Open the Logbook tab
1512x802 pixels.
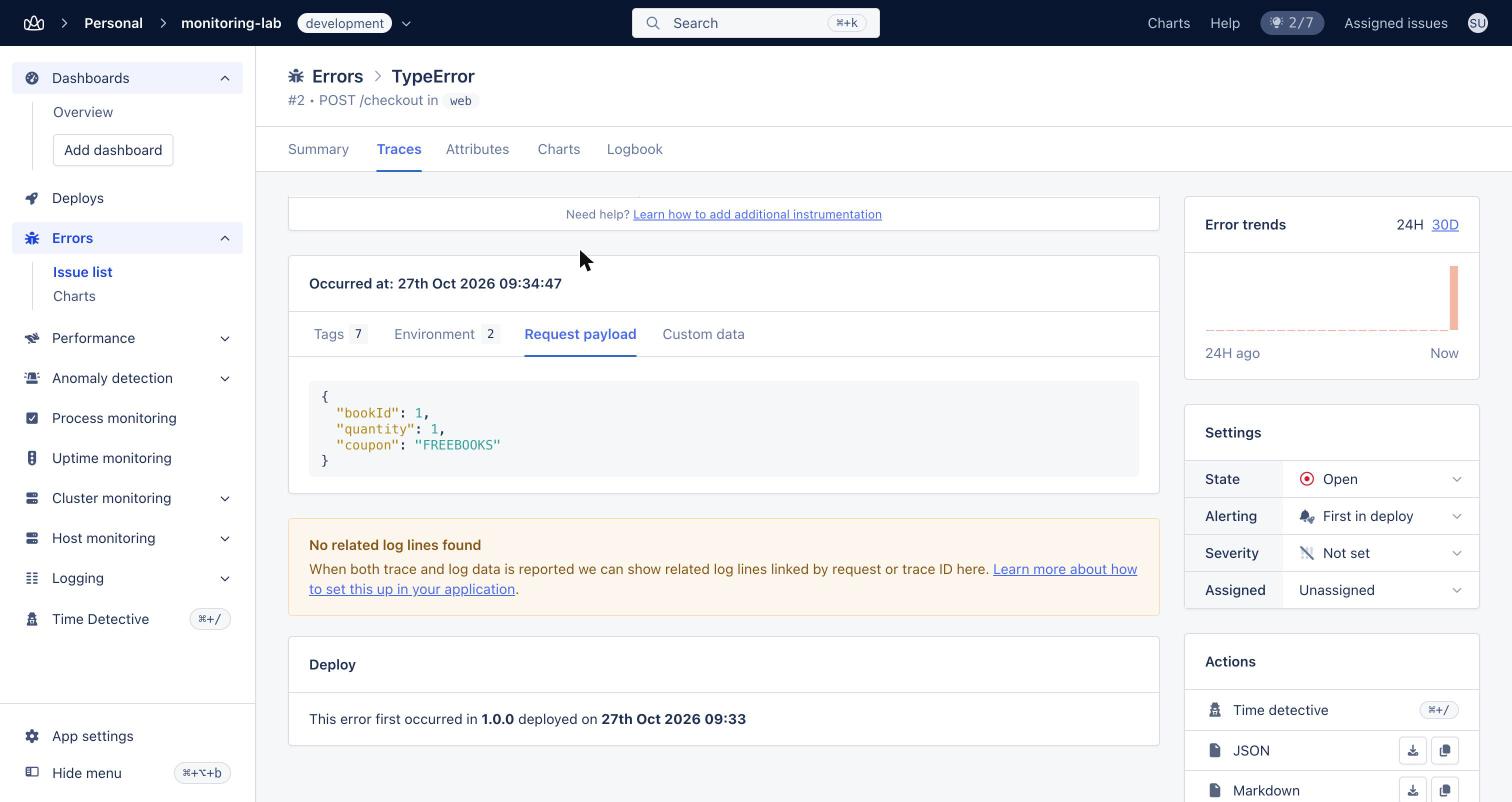tap(634, 149)
